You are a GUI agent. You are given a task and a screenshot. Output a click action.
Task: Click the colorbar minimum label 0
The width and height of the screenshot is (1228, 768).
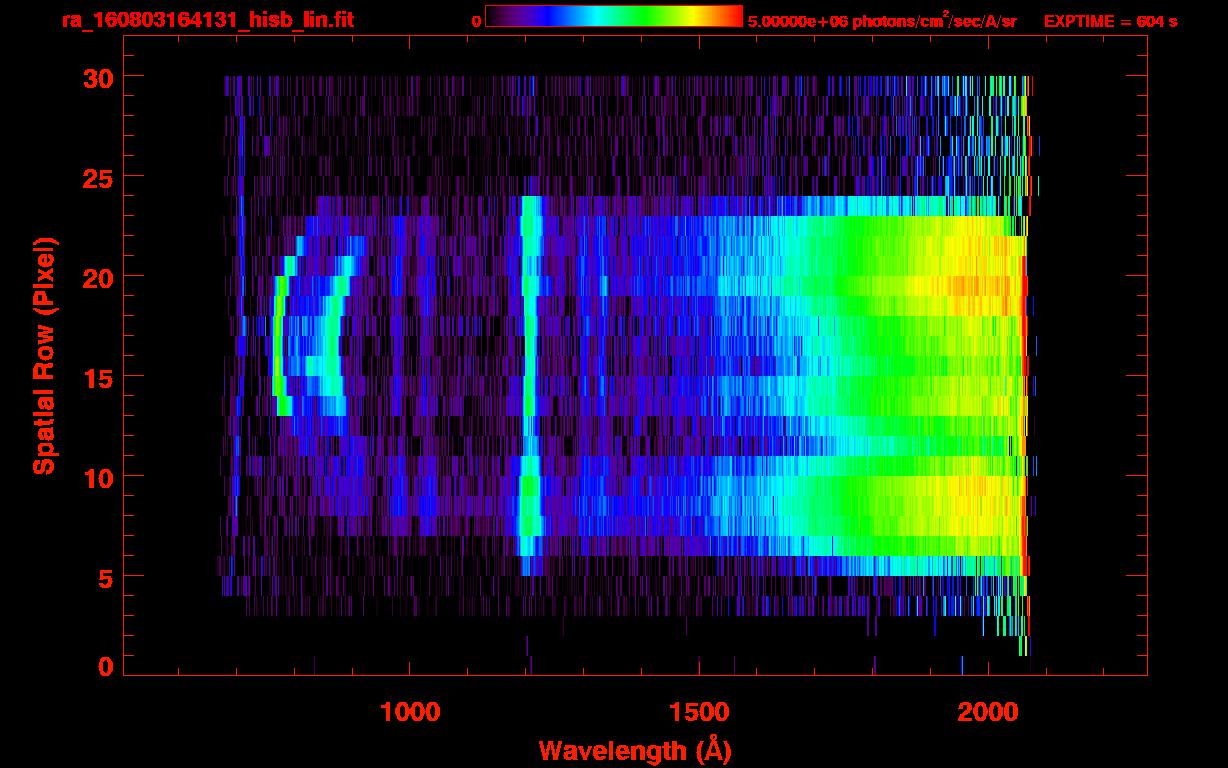tap(476, 21)
